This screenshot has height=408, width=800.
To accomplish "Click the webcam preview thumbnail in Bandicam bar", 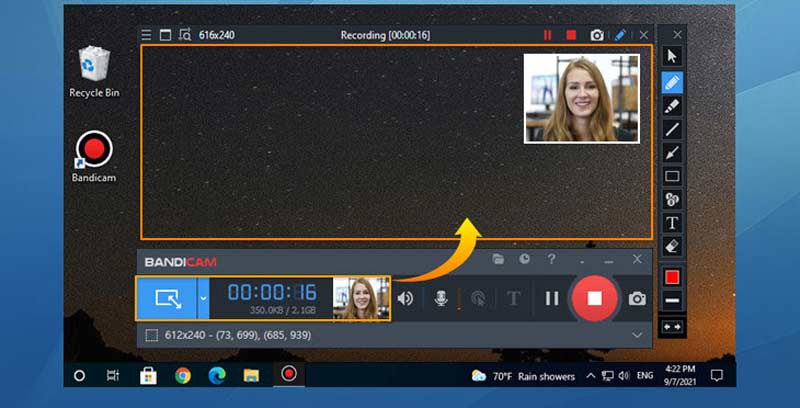I will pyautogui.click(x=361, y=298).
